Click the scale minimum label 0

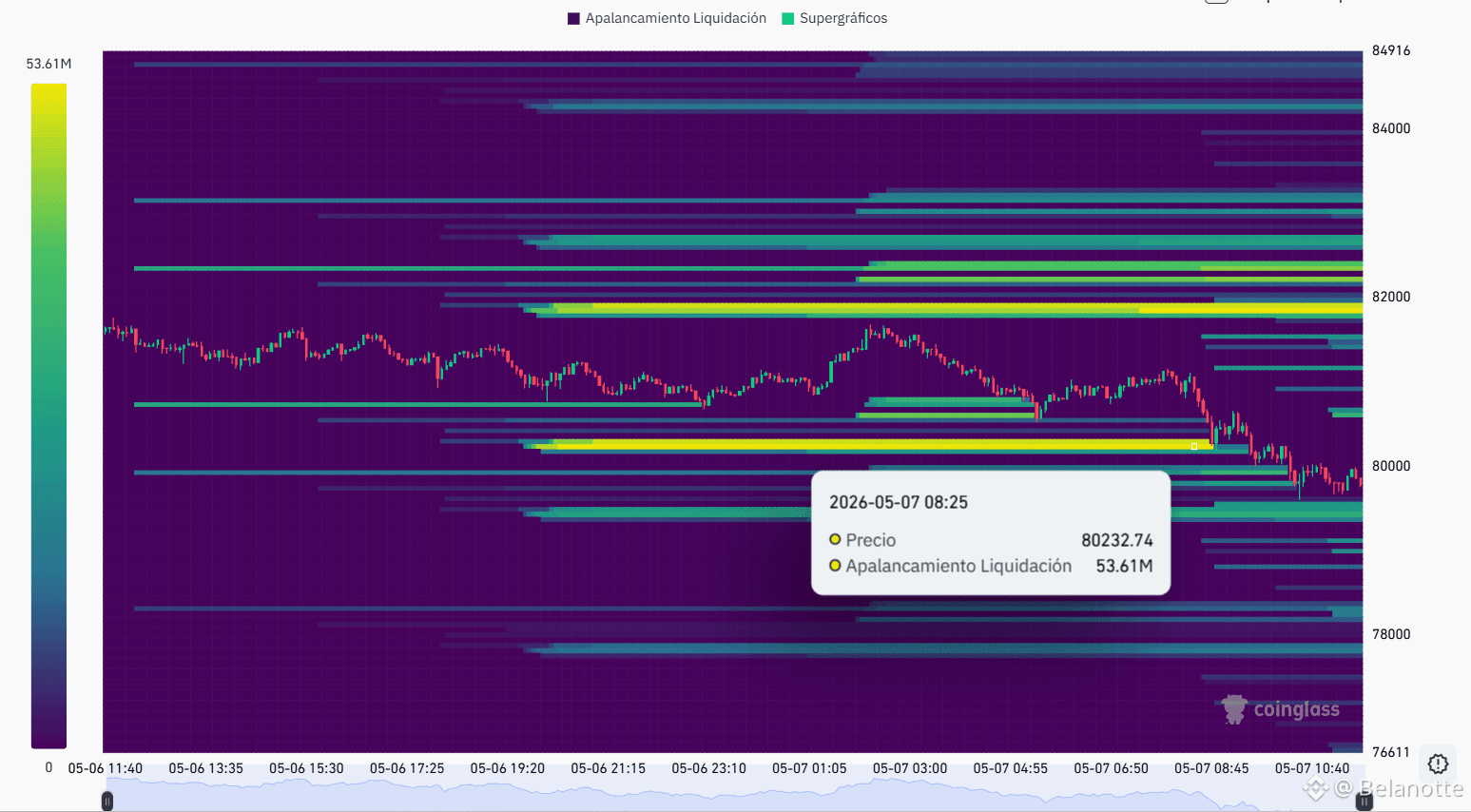click(x=48, y=767)
